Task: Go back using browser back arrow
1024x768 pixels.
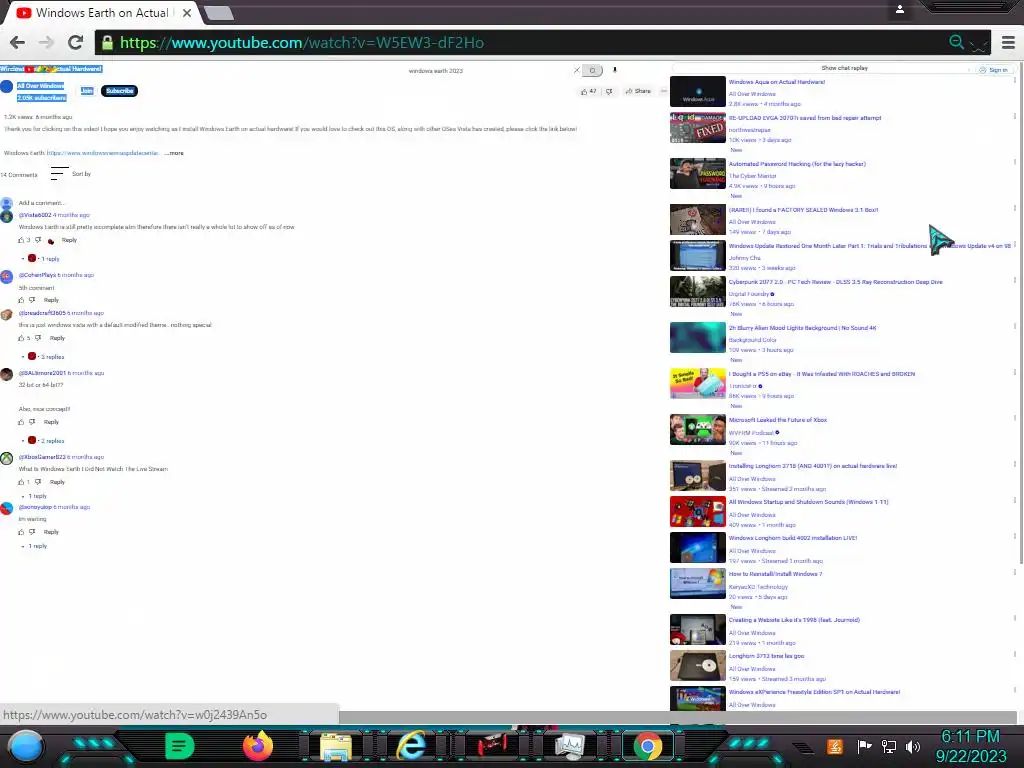Action: [x=18, y=42]
